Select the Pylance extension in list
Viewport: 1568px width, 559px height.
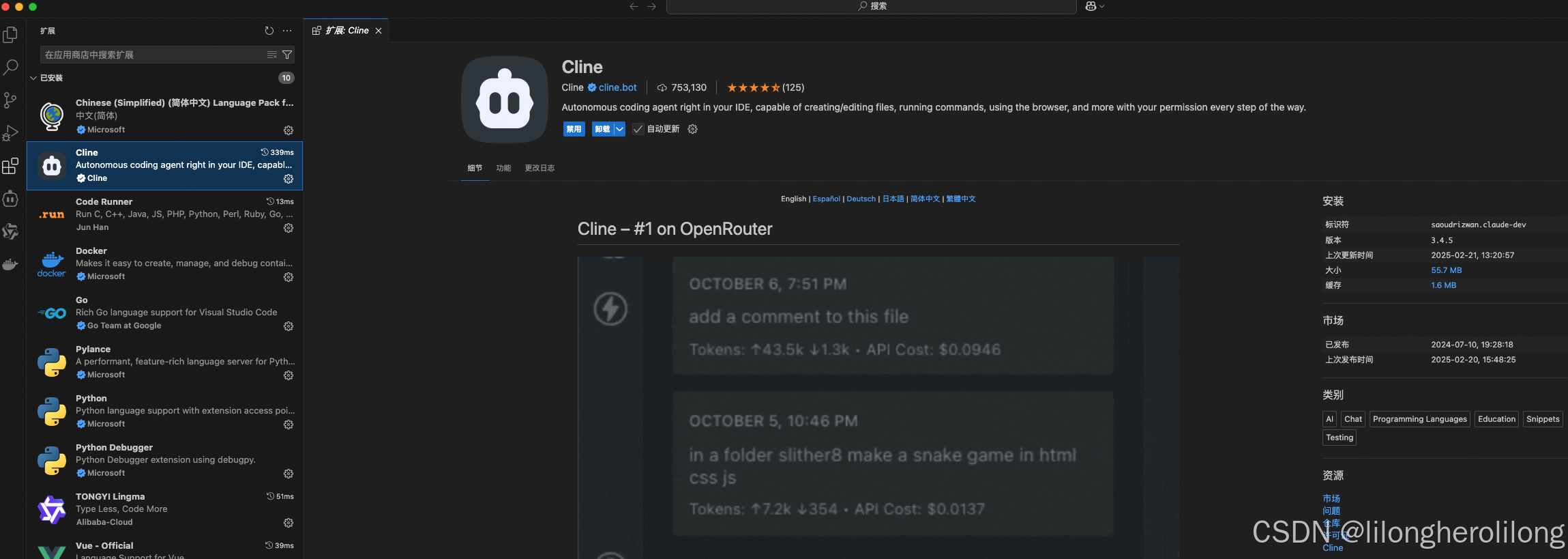coord(164,362)
